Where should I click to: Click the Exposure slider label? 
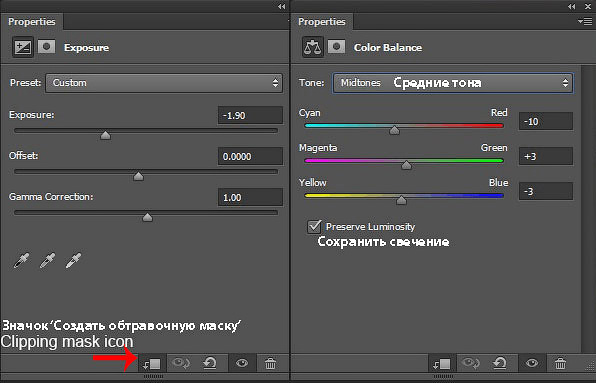(x=32, y=115)
